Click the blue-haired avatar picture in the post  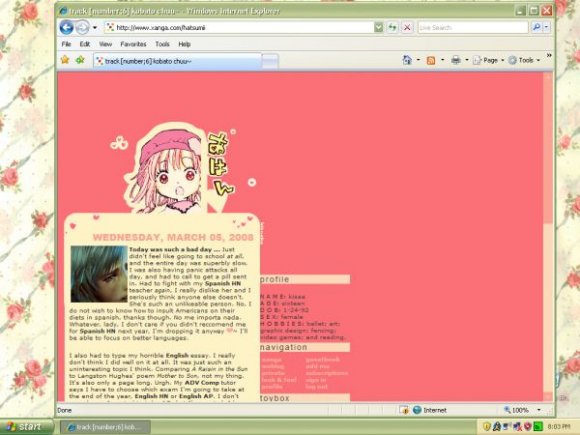click(x=99, y=274)
